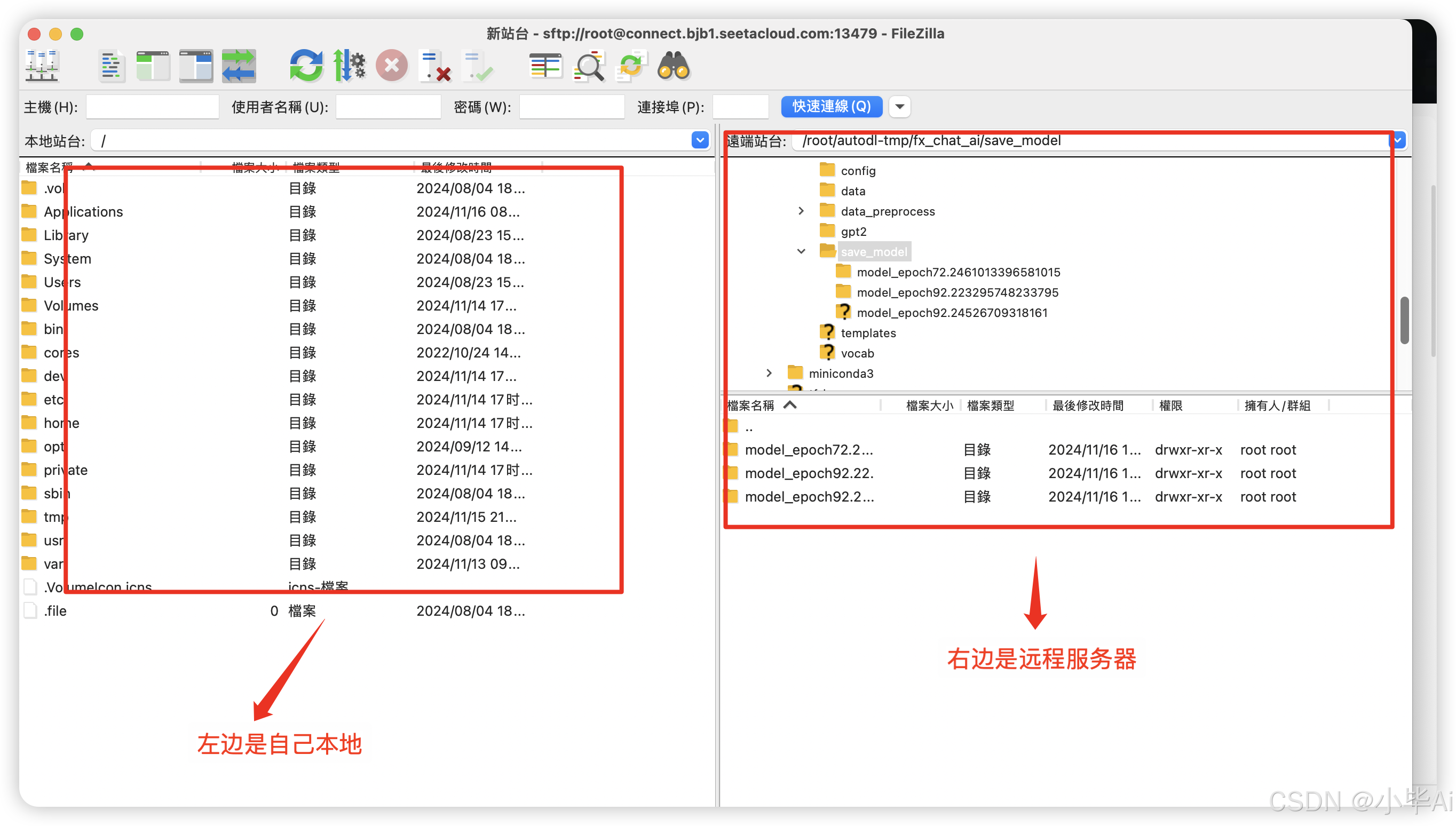The image size is (1456, 826).
Task: Sort remote files by 權限 column
Action: [x=1171, y=406]
